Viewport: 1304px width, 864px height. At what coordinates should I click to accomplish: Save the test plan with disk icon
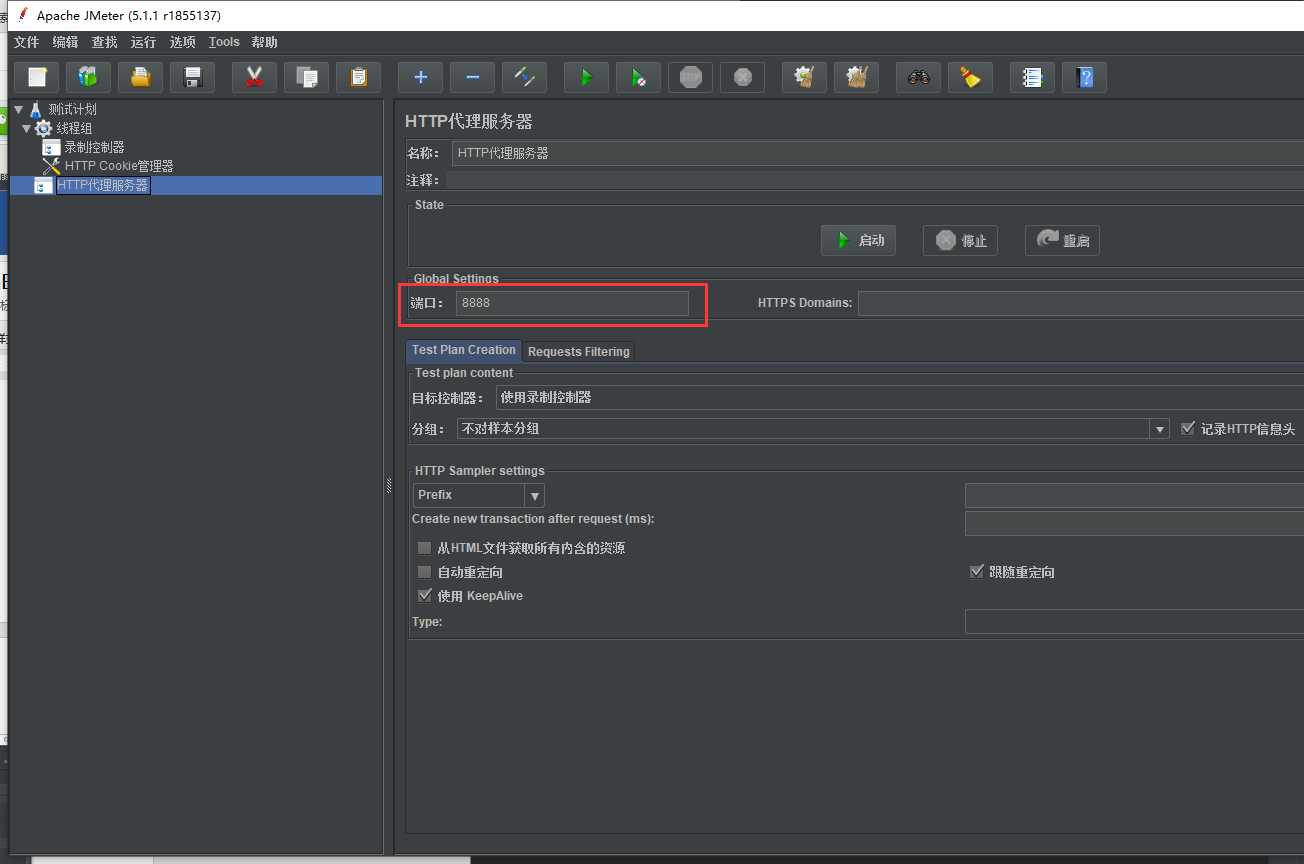193,77
